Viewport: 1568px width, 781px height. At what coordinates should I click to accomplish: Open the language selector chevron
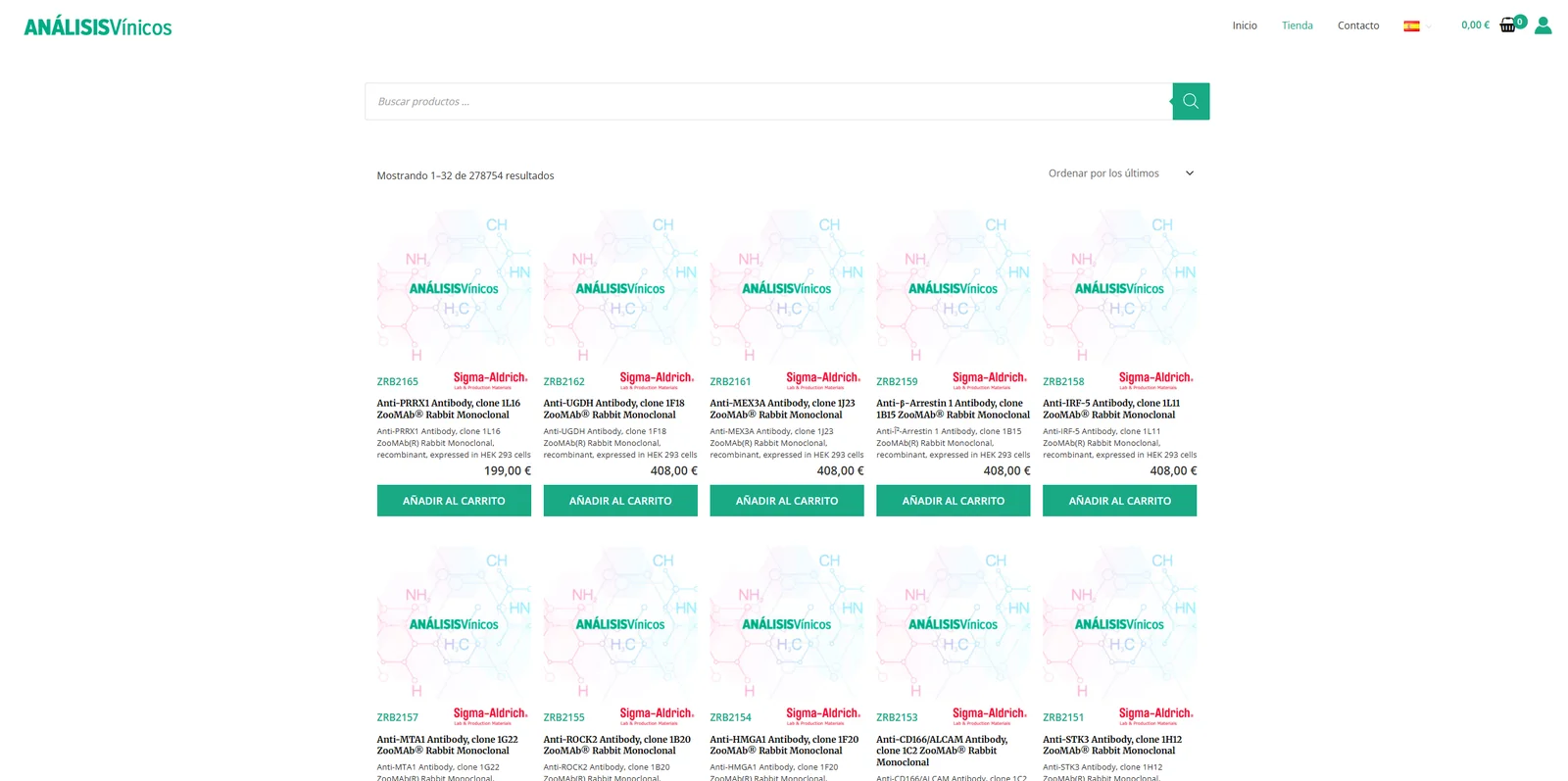coord(1429,26)
